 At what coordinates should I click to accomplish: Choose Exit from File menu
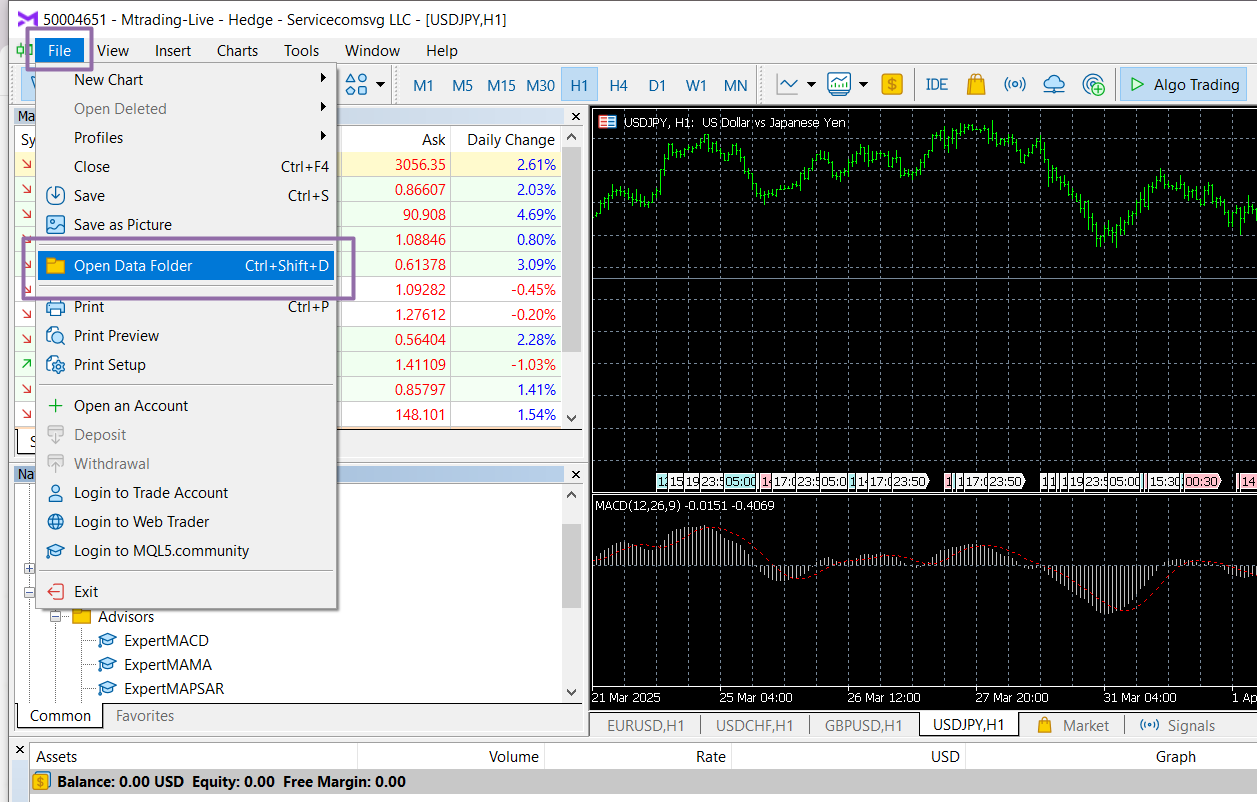tap(186, 592)
